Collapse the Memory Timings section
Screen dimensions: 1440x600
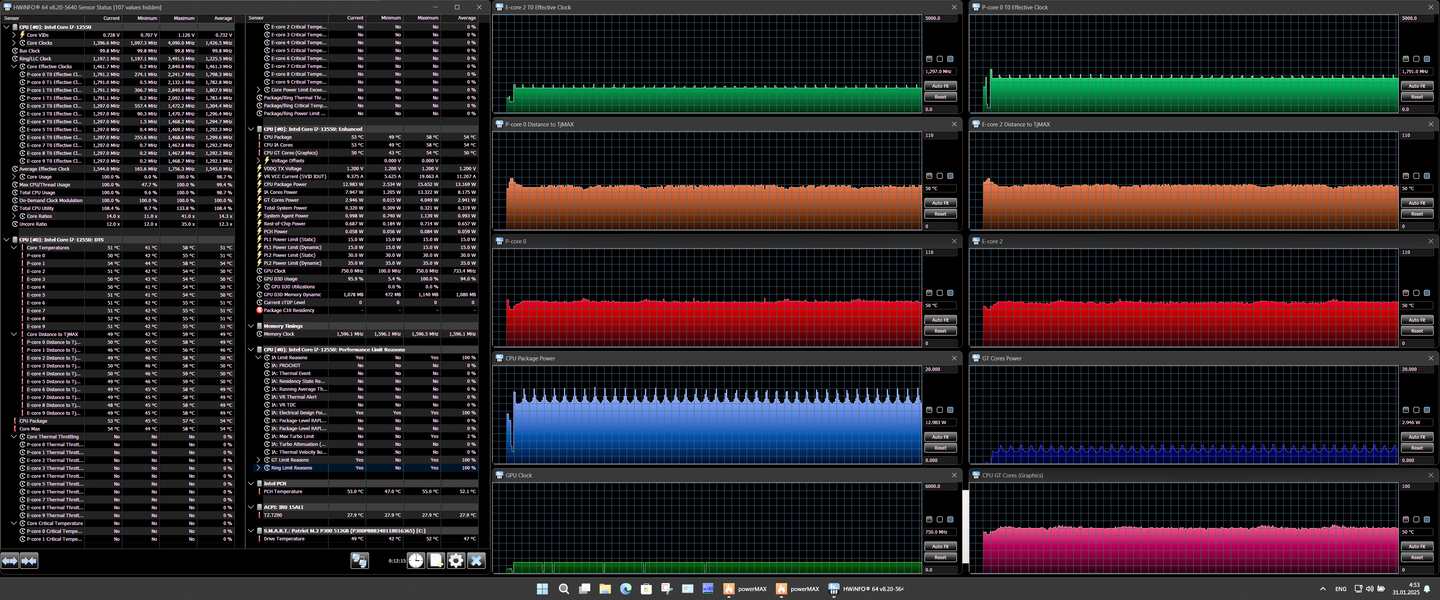251,325
